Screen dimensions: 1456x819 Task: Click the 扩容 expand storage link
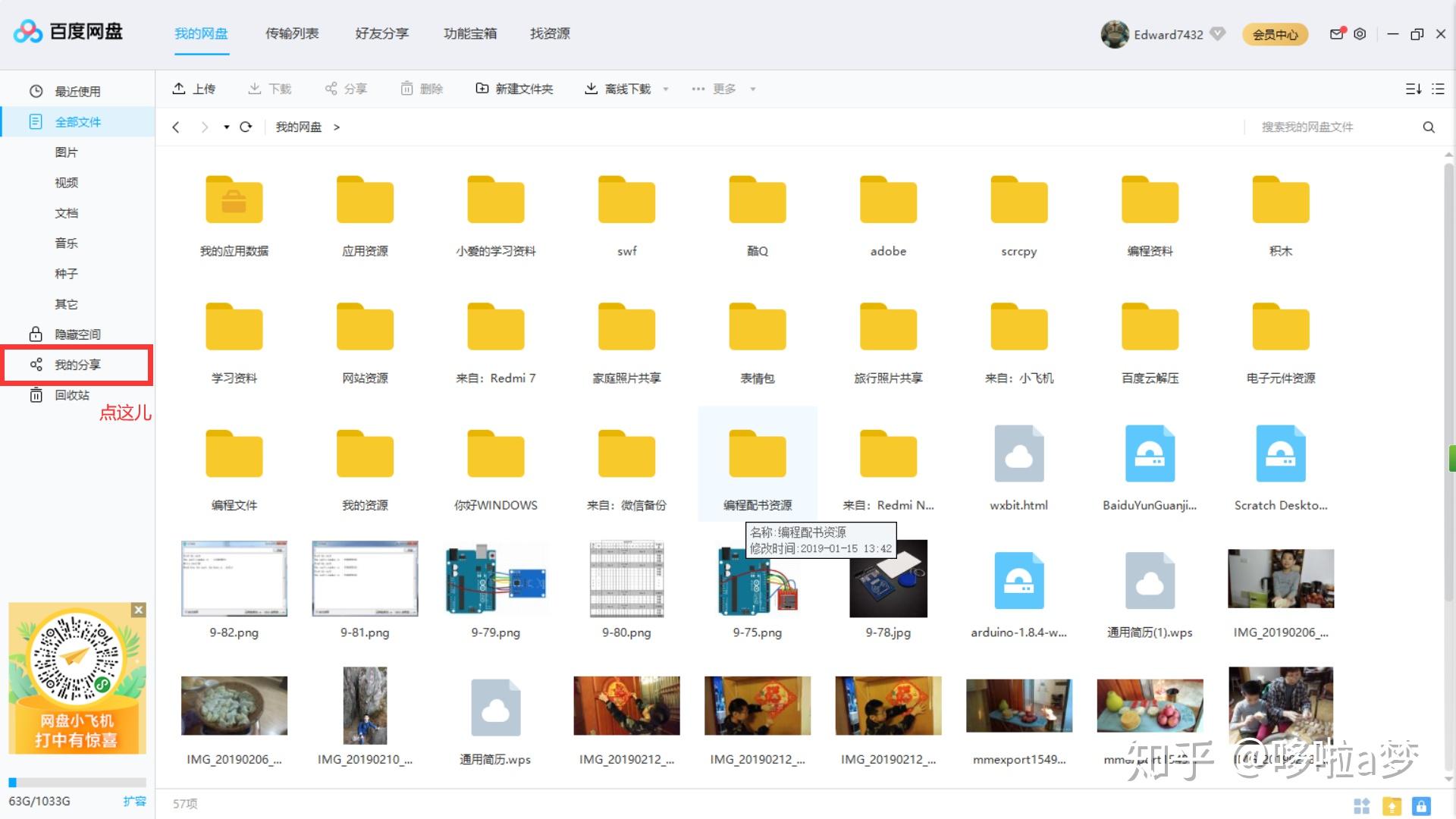(134, 801)
